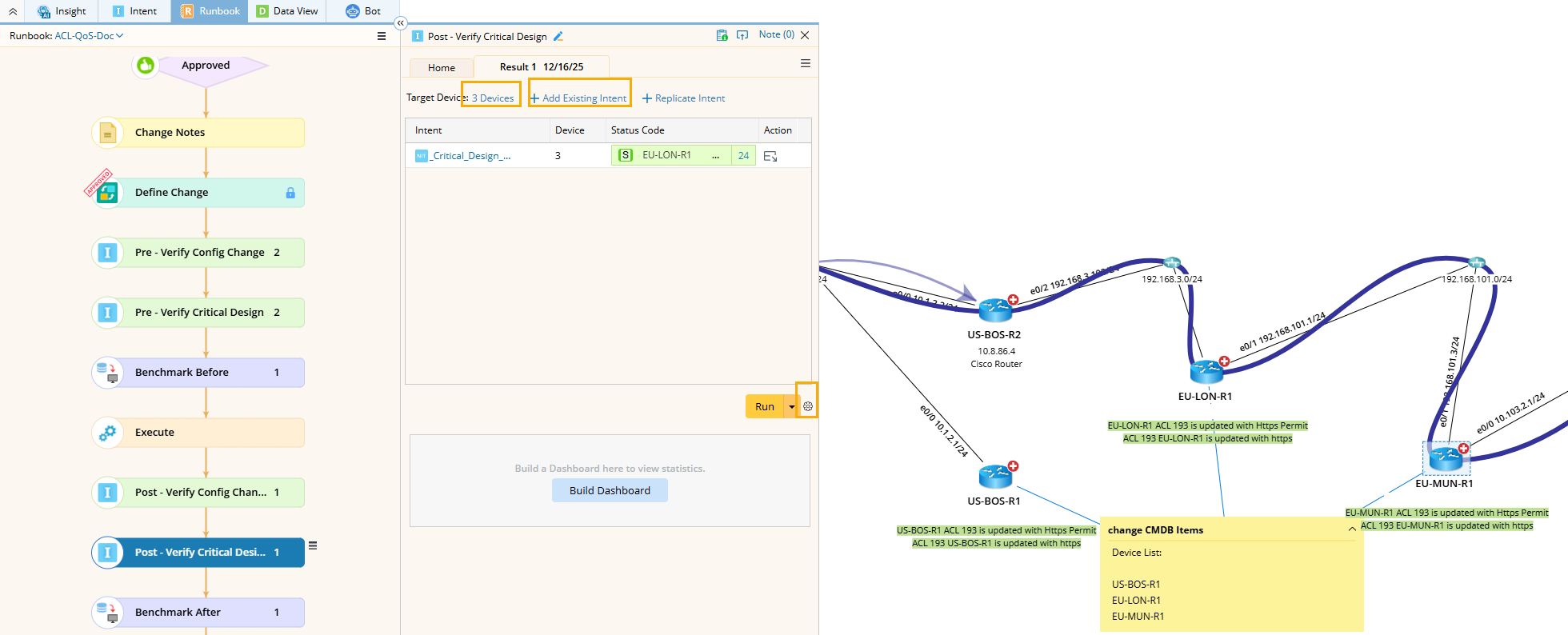Collapse the runbook pane with the double-arrow
Image resolution: width=1568 pixels, height=635 pixels.
pyautogui.click(x=401, y=23)
